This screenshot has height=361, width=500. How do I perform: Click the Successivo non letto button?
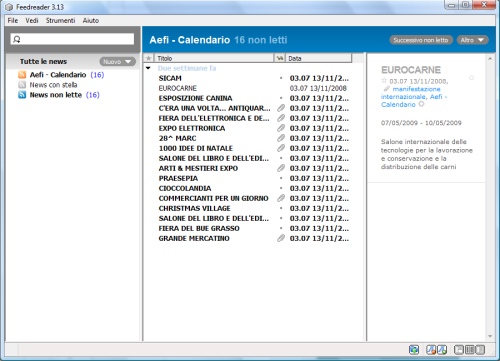[x=421, y=40]
